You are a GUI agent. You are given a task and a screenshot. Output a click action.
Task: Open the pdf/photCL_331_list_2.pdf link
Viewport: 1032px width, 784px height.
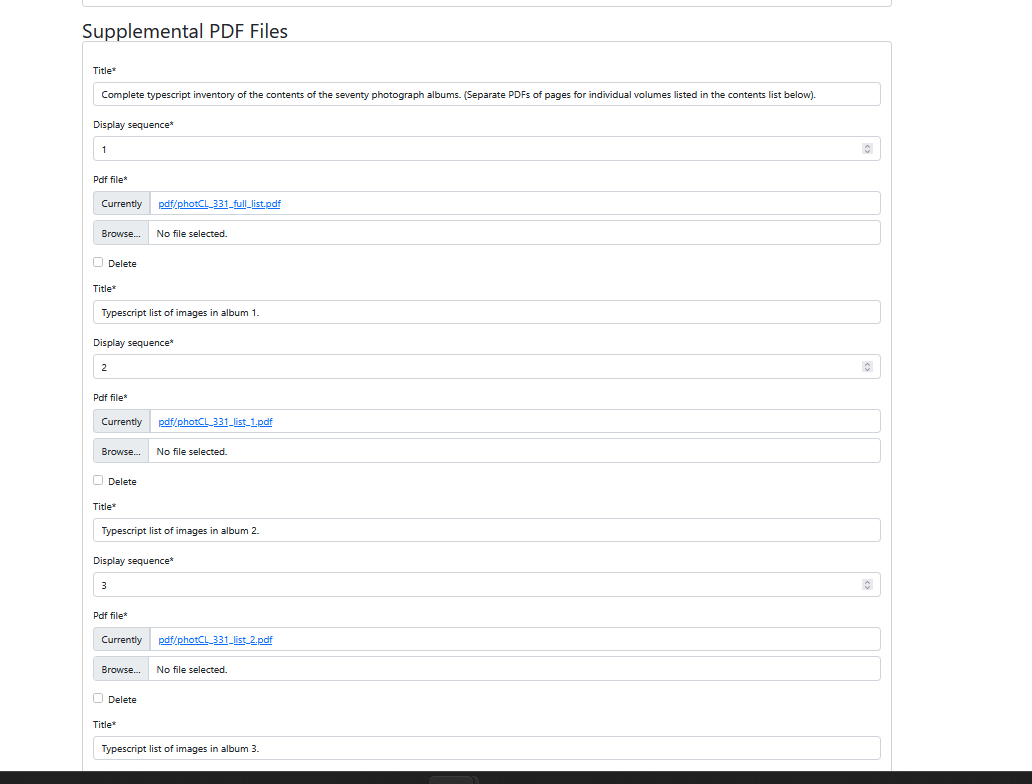[x=214, y=639]
